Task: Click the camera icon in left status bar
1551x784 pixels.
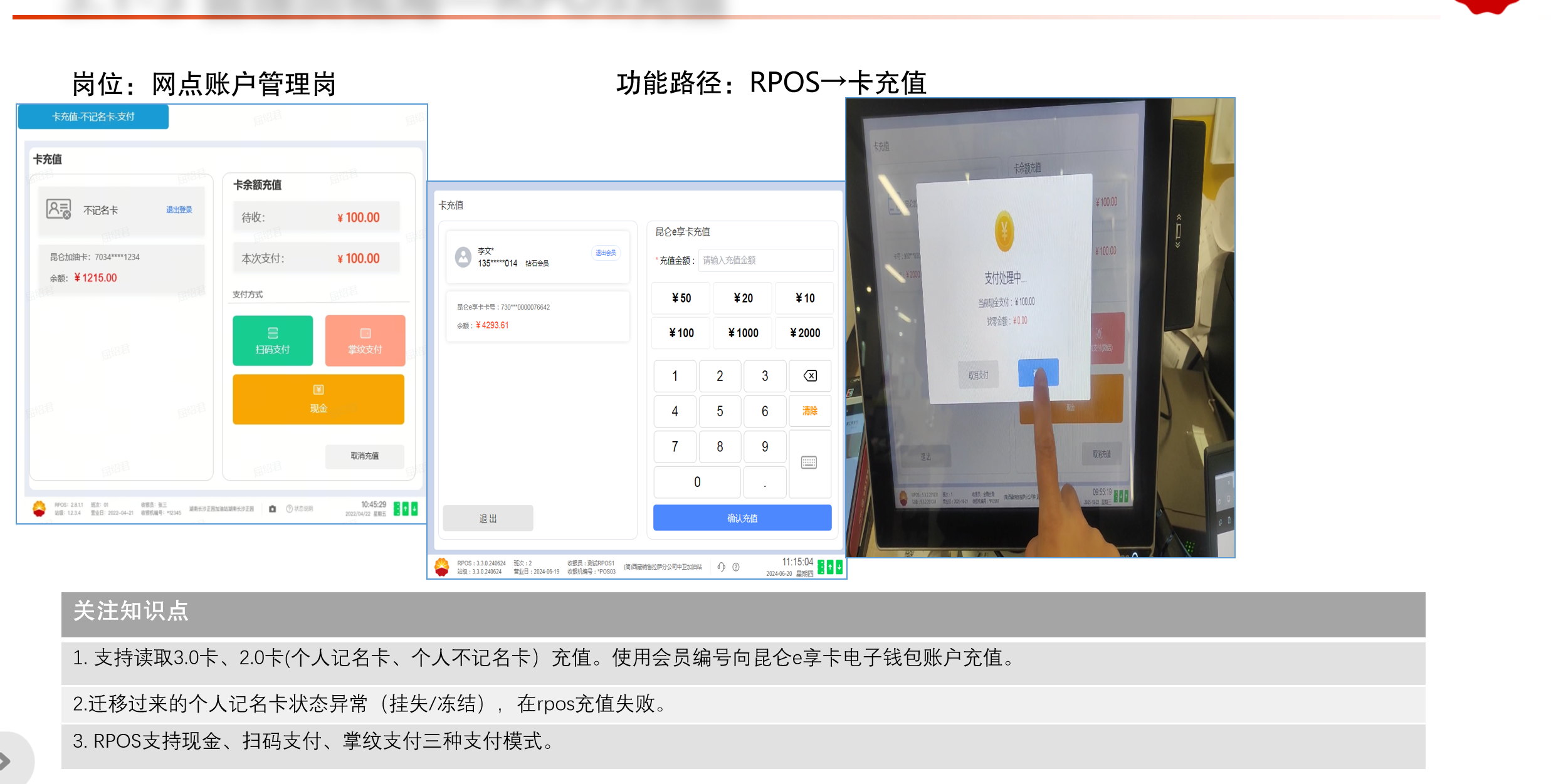Action: click(272, 509)
